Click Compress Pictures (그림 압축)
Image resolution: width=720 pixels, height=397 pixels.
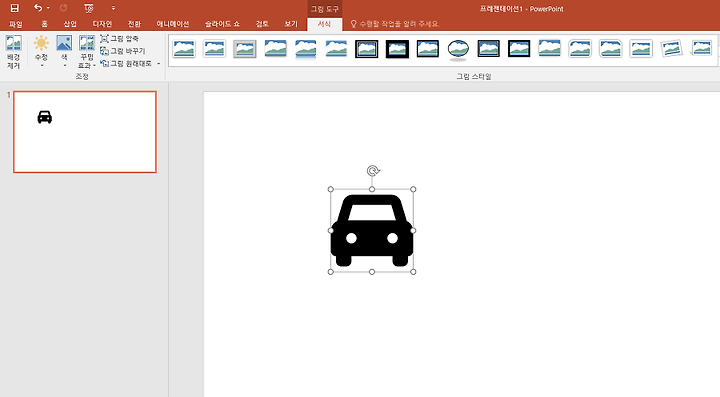pos(119,39)
